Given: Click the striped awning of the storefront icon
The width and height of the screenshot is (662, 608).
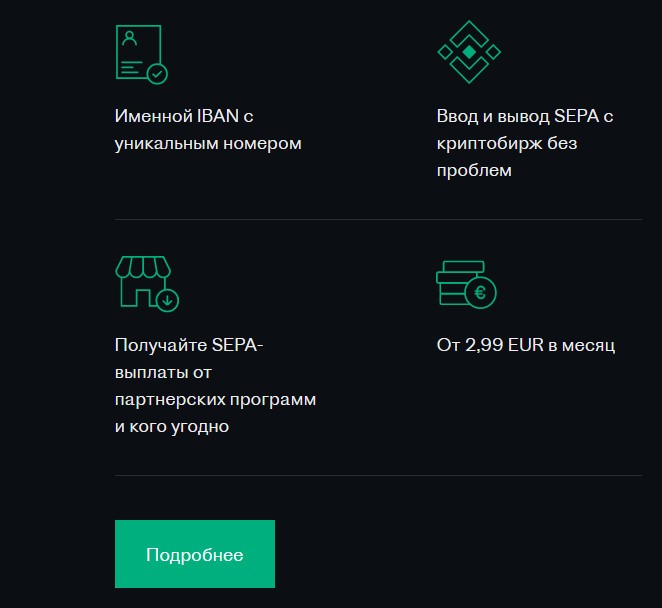Looking at the screenshot, I should 143,266.
